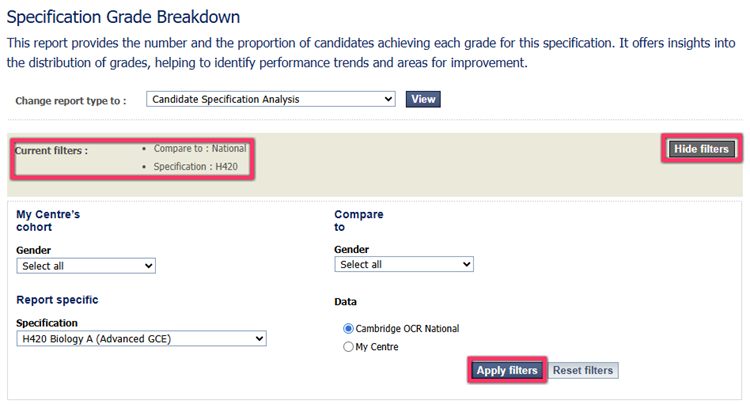This screenshot has height=404, width=750.
Task: Open the Specification H420 Biology dropdown
Action: click(142, 339)
